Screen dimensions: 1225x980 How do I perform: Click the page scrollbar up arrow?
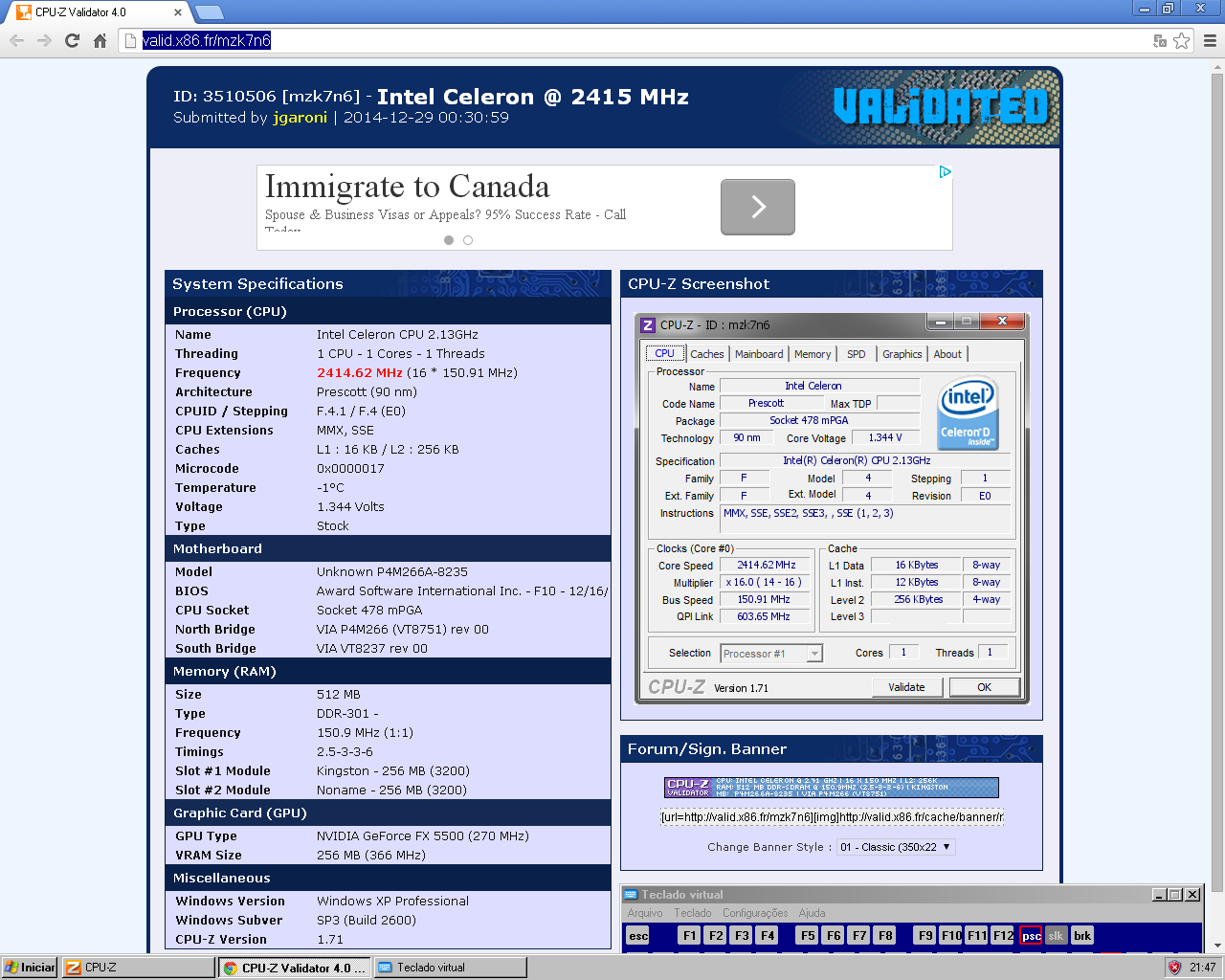coord(1217,67)
